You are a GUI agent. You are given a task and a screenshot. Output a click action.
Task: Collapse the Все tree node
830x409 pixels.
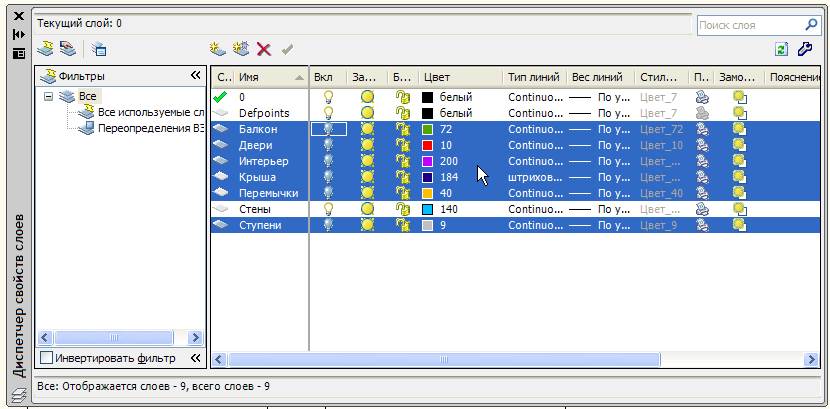49,97
